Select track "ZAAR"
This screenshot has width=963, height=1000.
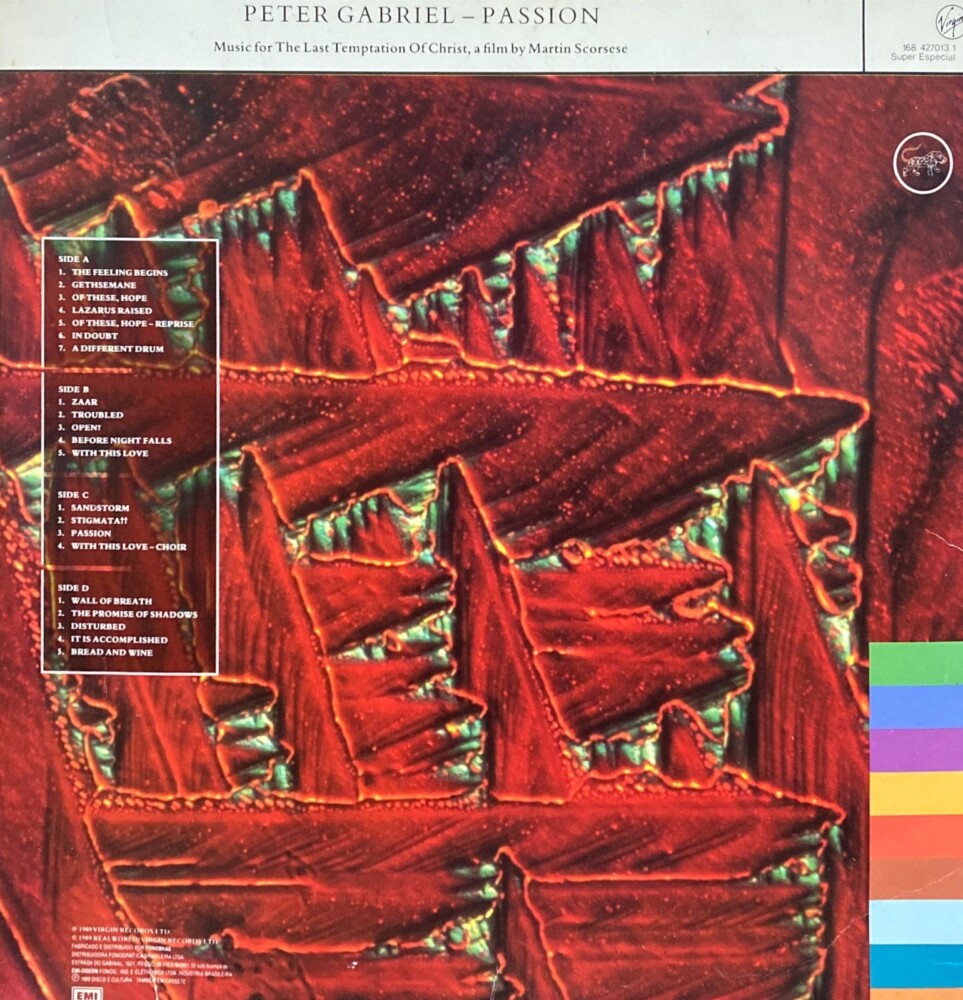coord(84,402)
